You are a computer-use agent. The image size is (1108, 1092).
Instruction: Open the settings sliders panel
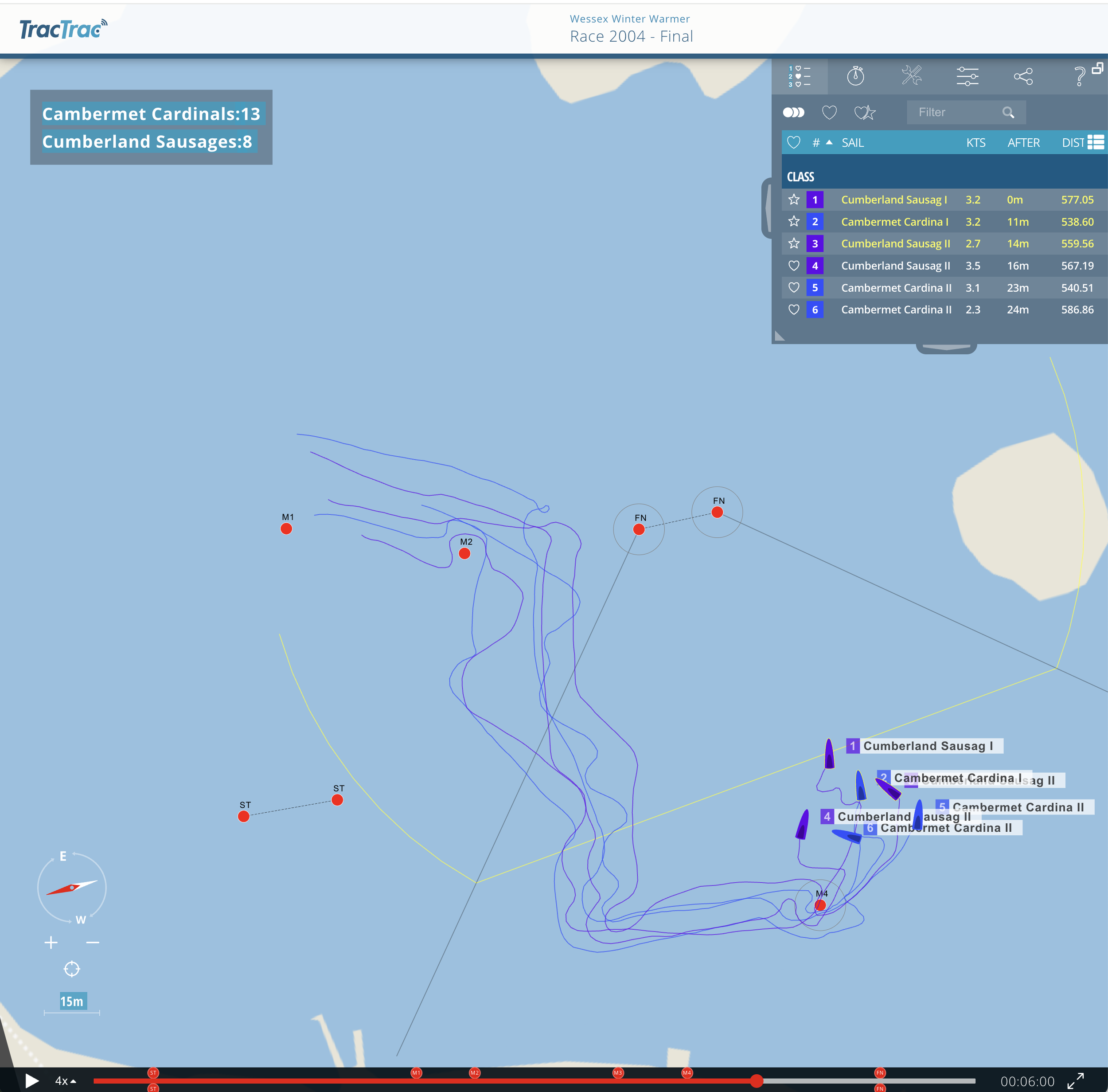click(x=967, y=76)
